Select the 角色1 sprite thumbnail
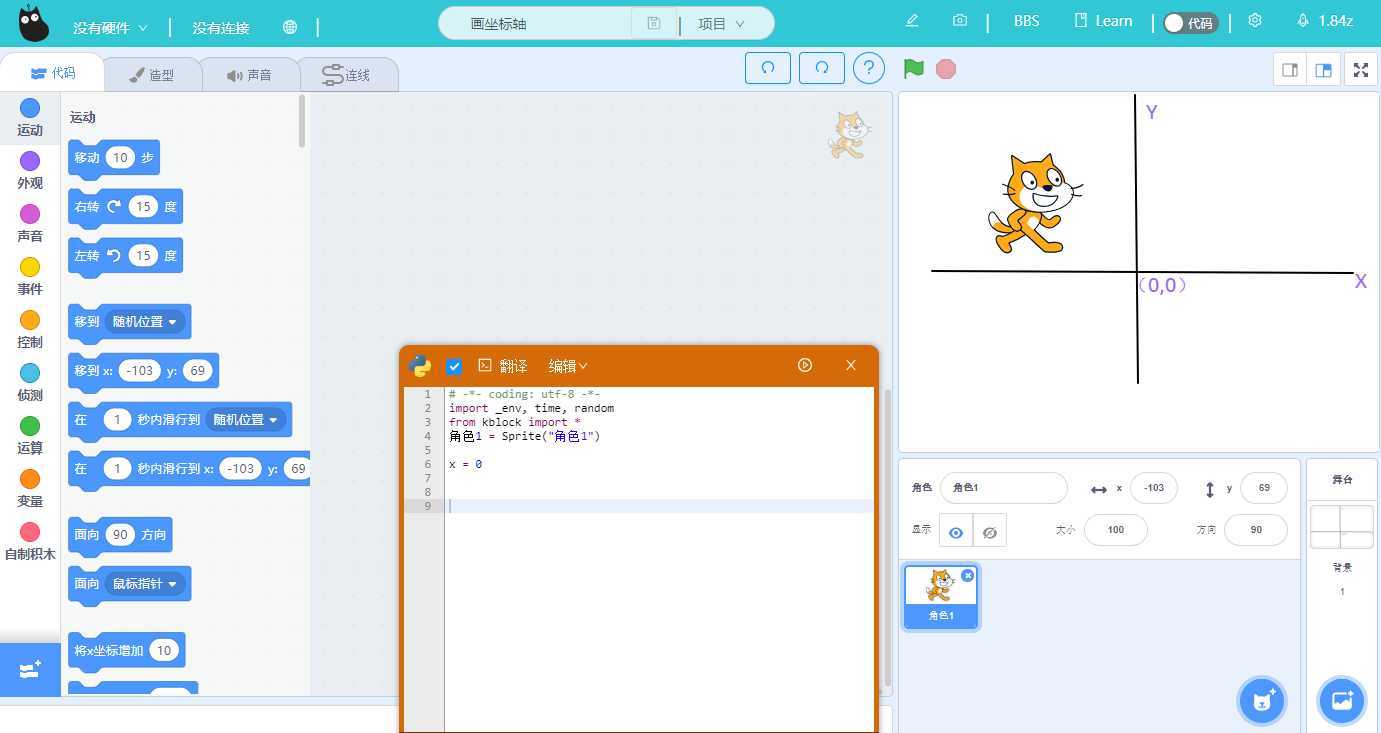 [x=941, y=597]
